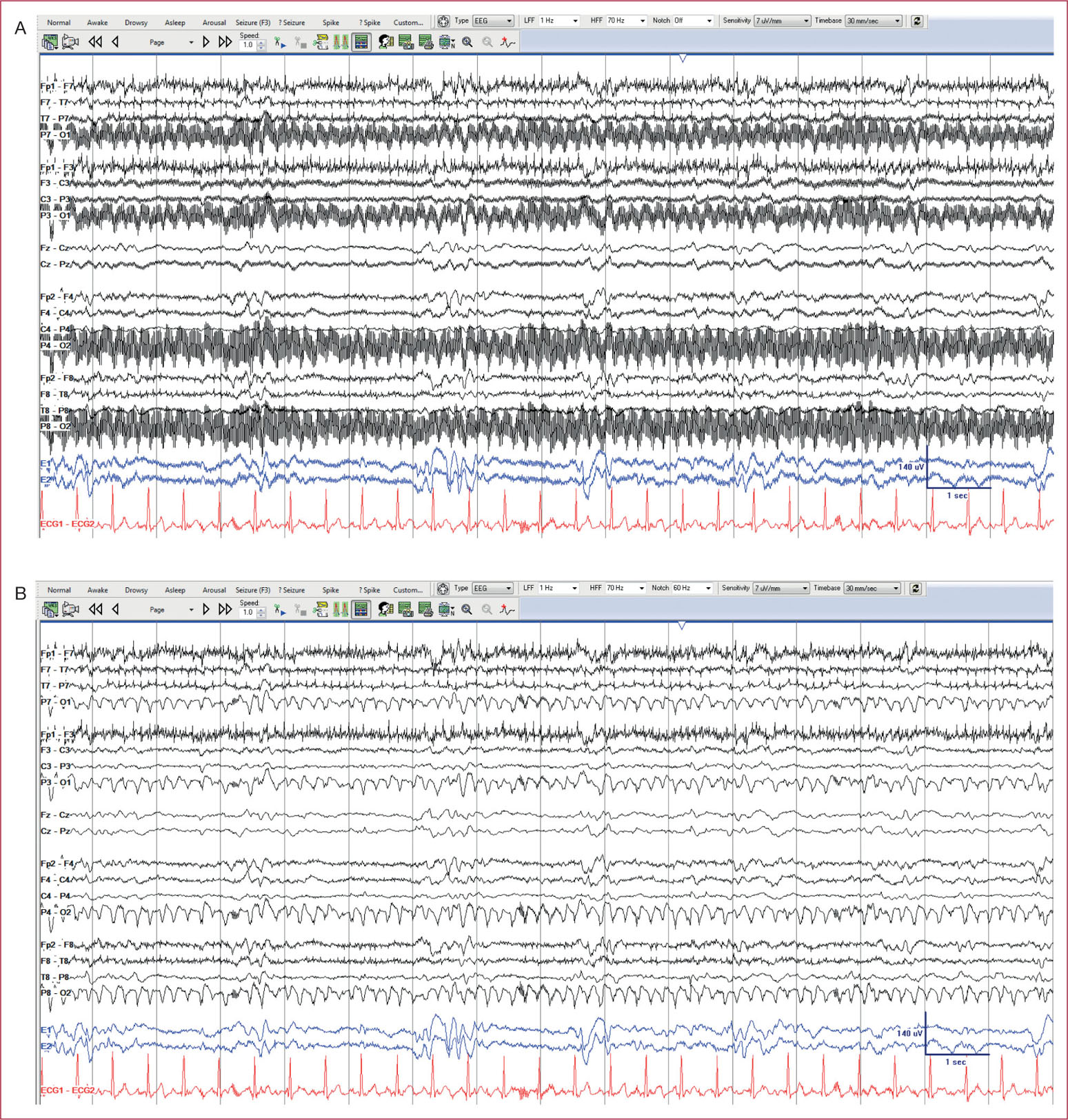Click the zoom in magnifier in panel B

467,609
